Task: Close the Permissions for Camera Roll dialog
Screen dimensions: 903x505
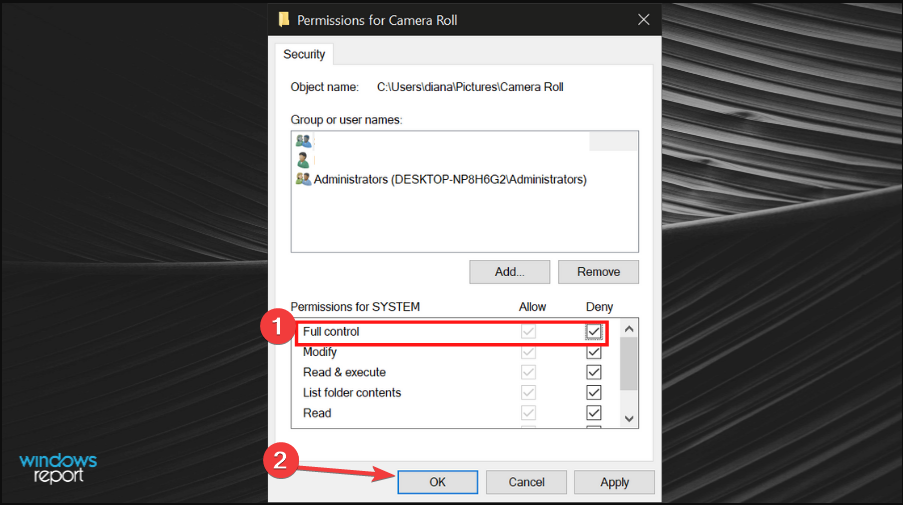Action: point(643,20)
